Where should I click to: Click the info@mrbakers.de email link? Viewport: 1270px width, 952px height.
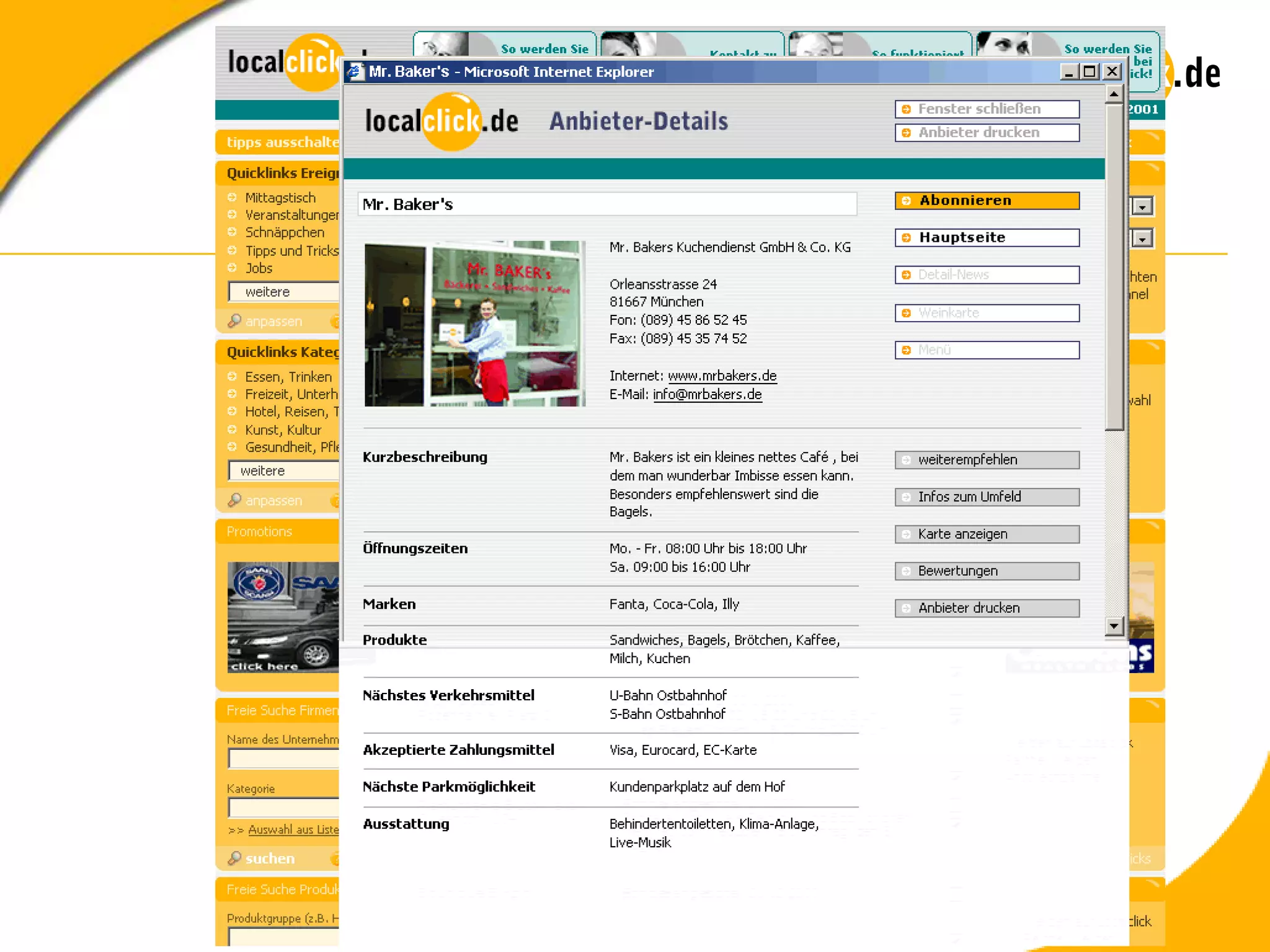click(707, 395)
